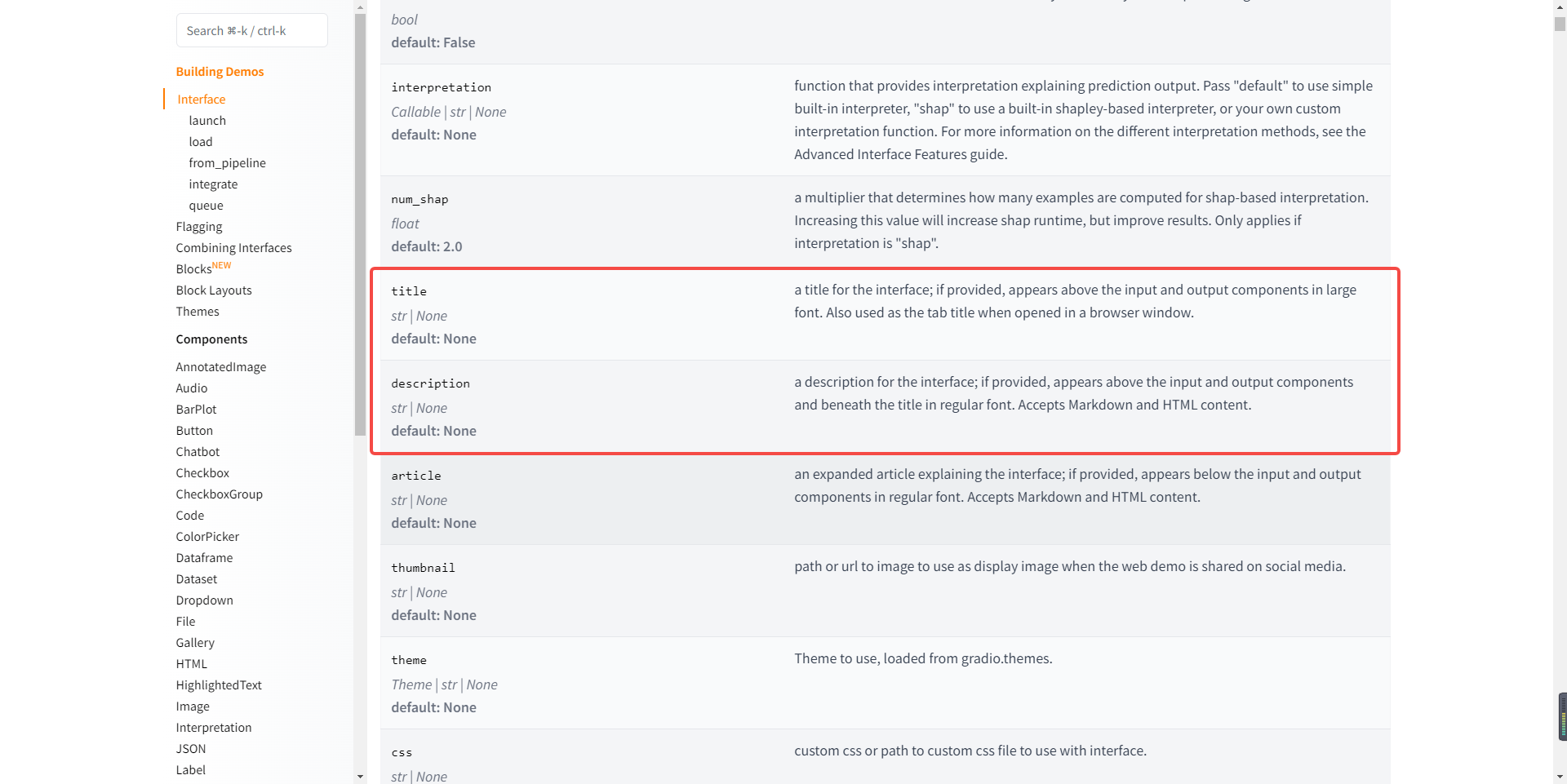Open the from_pipeline subsection

(x=227, y=163)
